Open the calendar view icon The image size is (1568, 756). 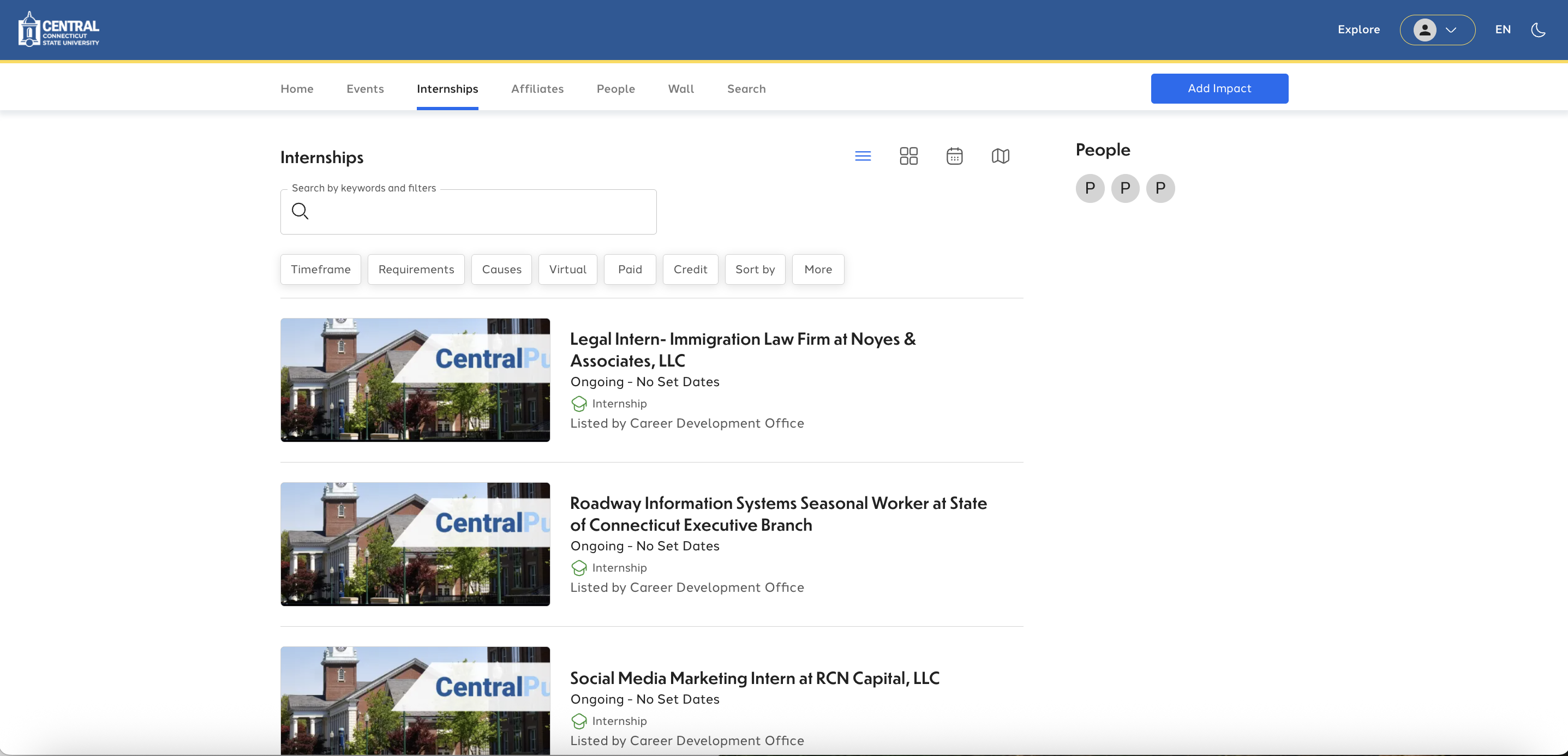pyautogui.click(x=954, y=157)
